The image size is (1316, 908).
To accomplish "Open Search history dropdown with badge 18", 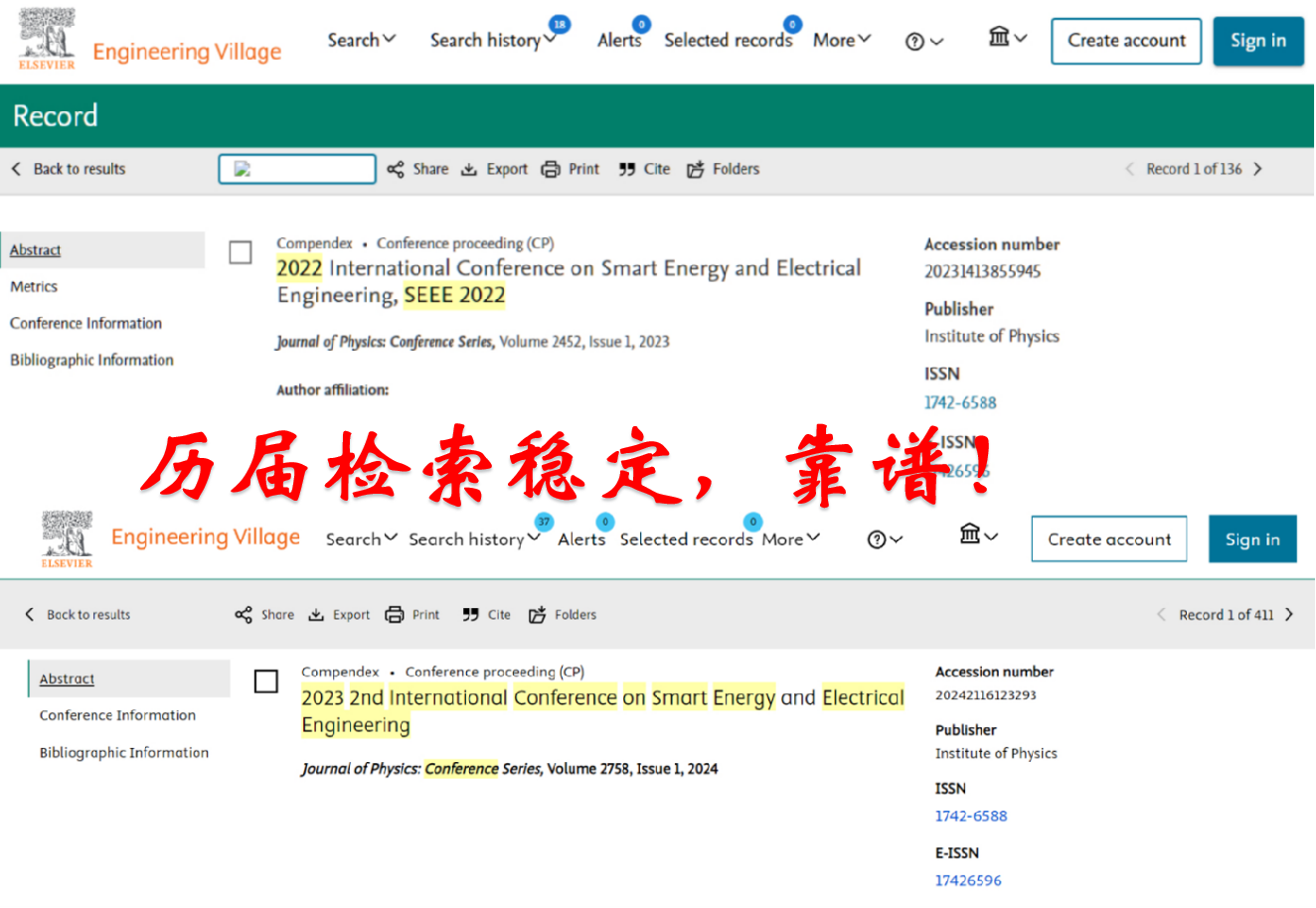I will 493,40.
